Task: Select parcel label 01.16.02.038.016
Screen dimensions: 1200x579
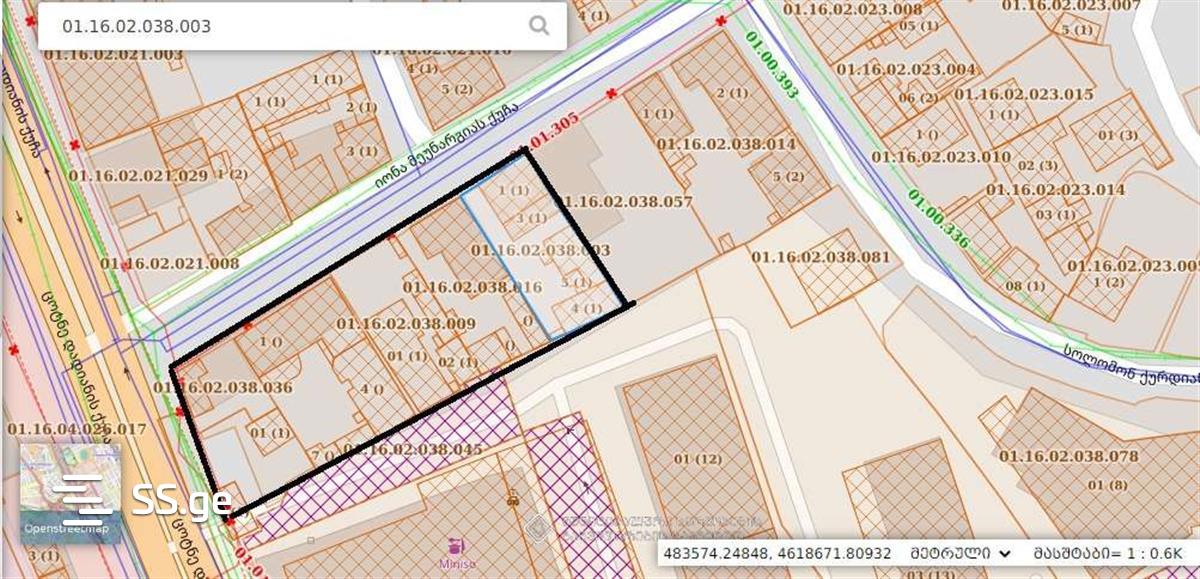Action: tap(472, 287)
